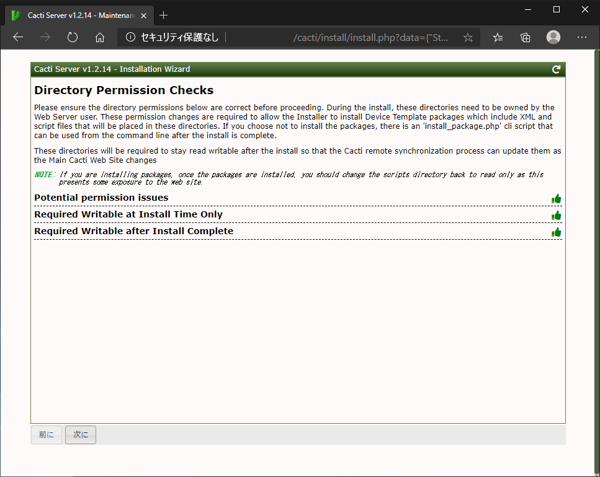Click the Cacti favicon on the tab
The width and height of the screenshot is (600, 477).
coord(16,15)
